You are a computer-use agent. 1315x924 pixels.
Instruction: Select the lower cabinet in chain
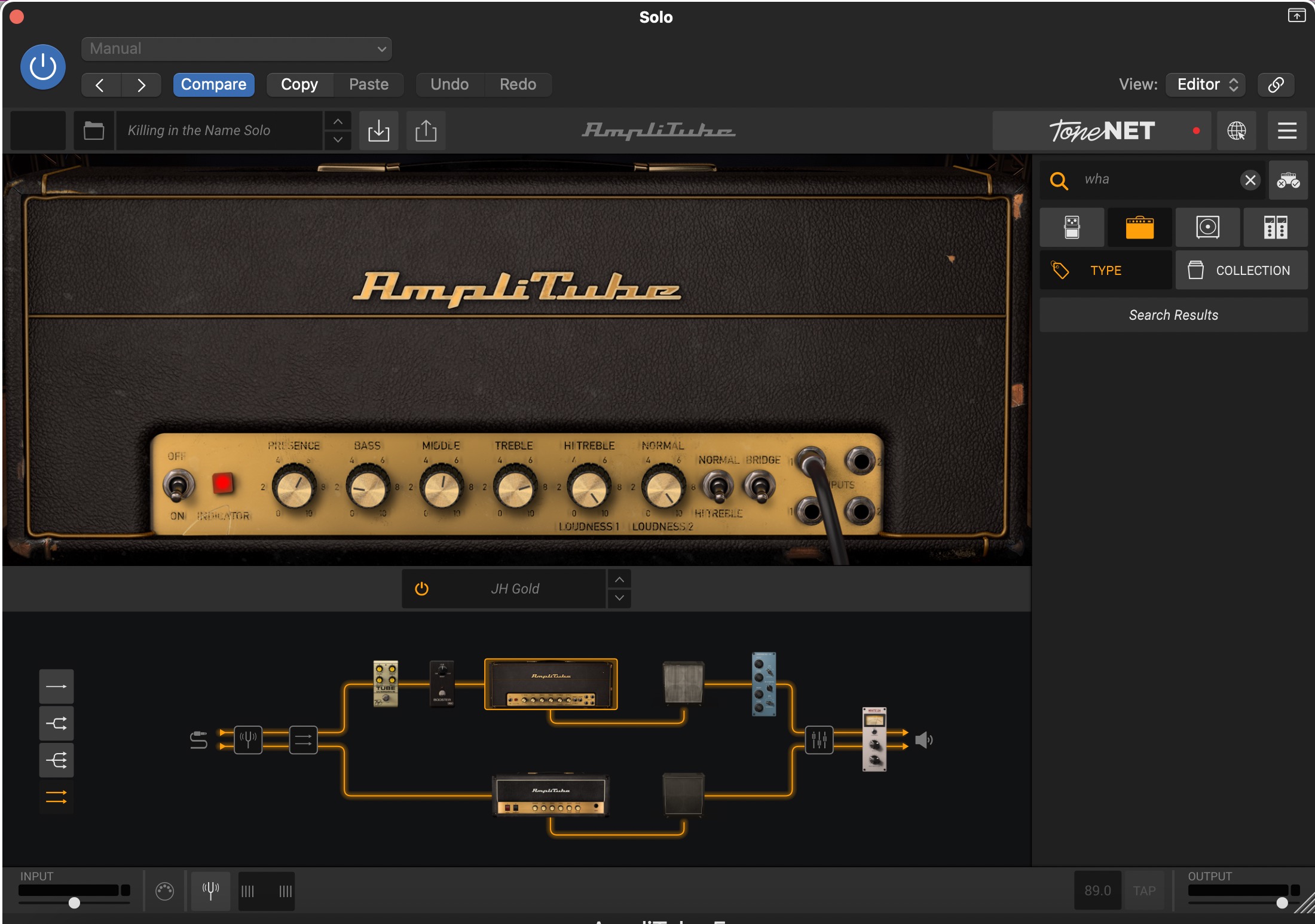684,794
